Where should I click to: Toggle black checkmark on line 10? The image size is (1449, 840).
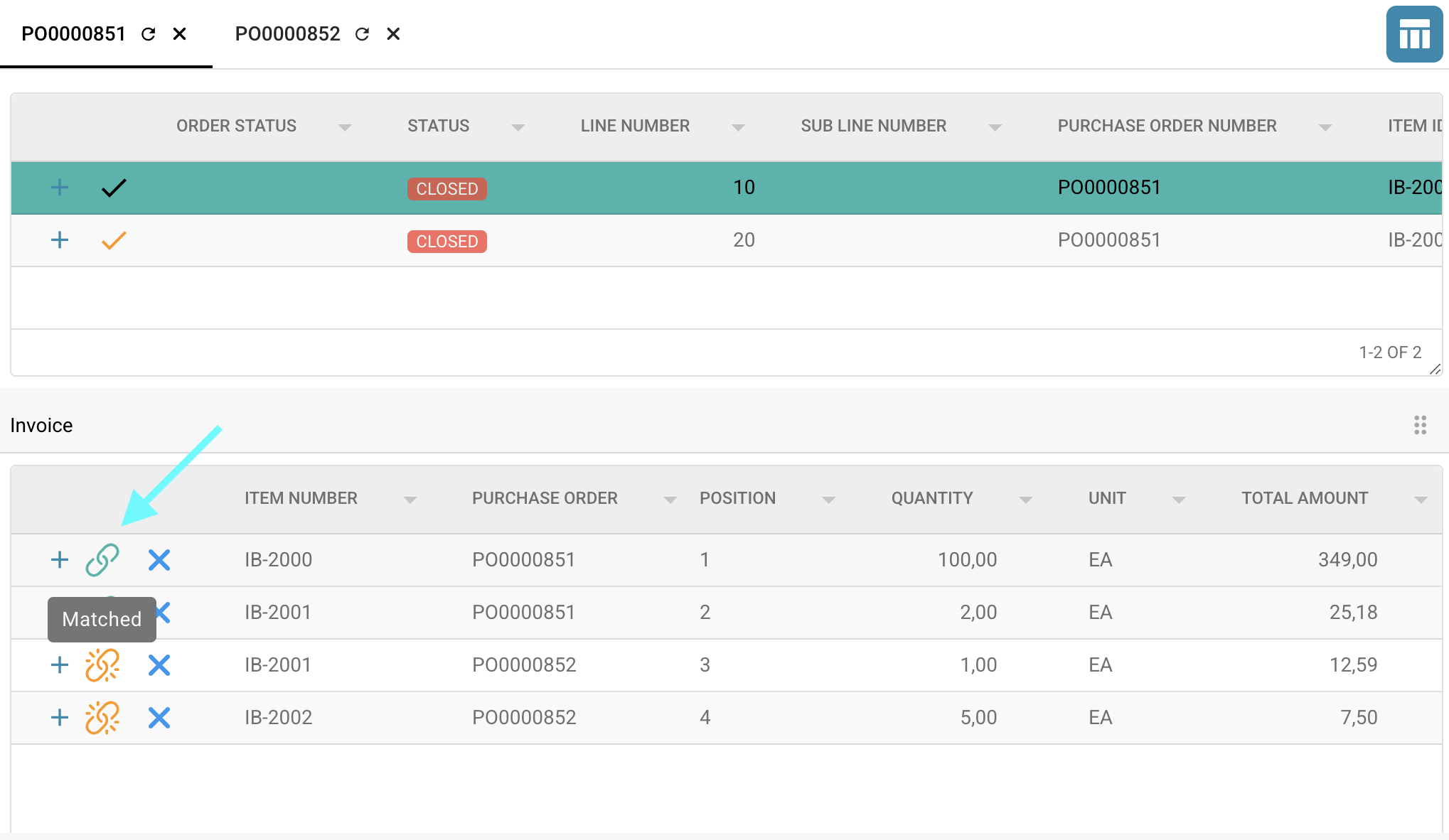click(114, 188)
